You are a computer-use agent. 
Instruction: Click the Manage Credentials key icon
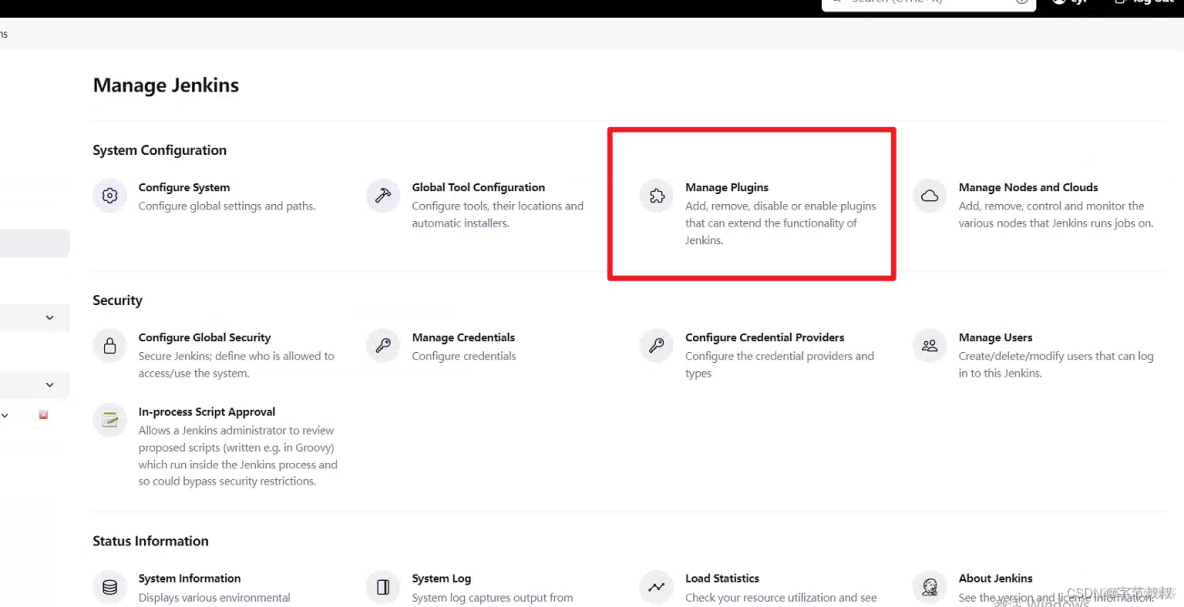point(383,346)
